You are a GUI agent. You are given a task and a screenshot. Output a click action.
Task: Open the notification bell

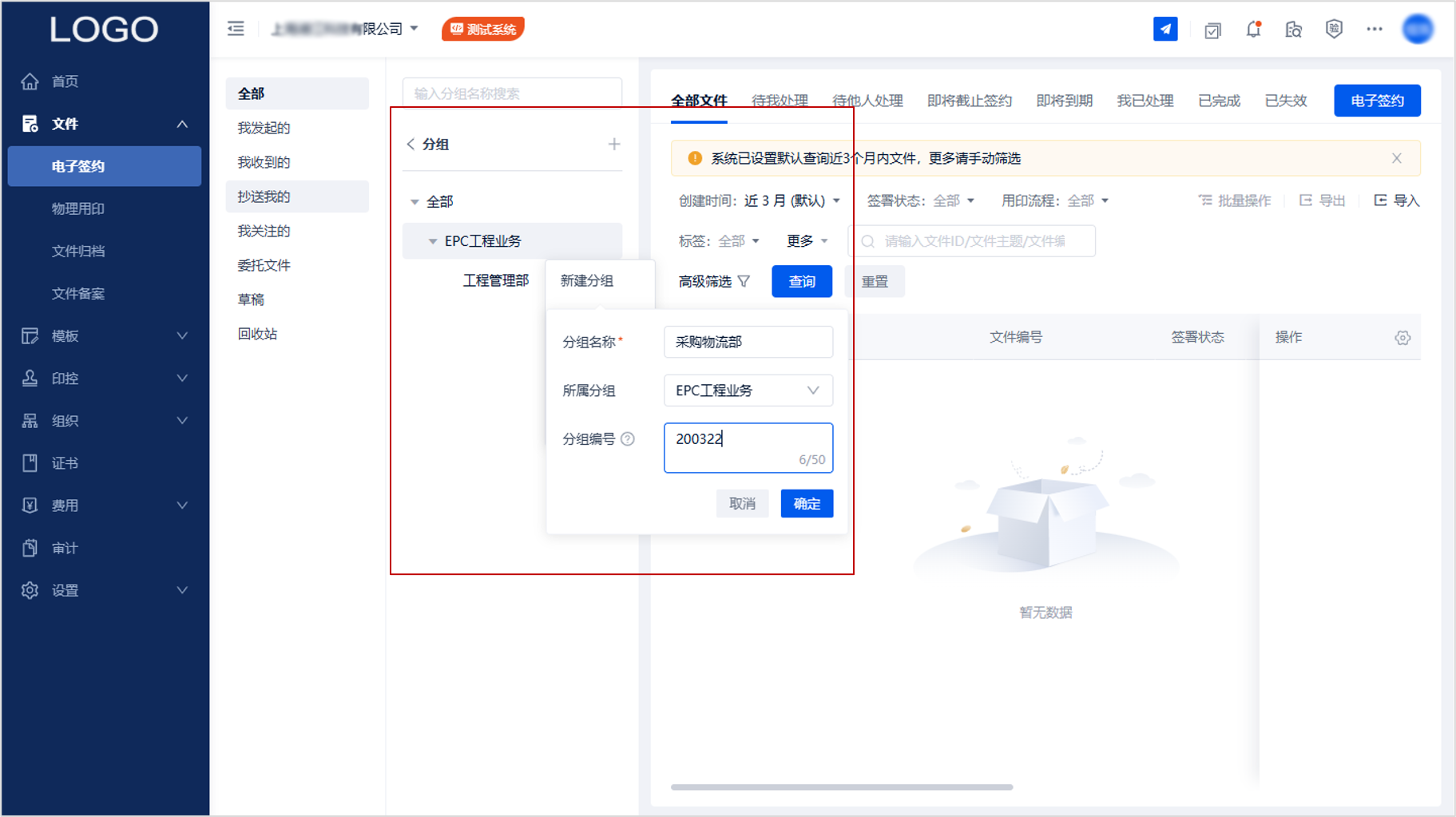point(1253,30)
